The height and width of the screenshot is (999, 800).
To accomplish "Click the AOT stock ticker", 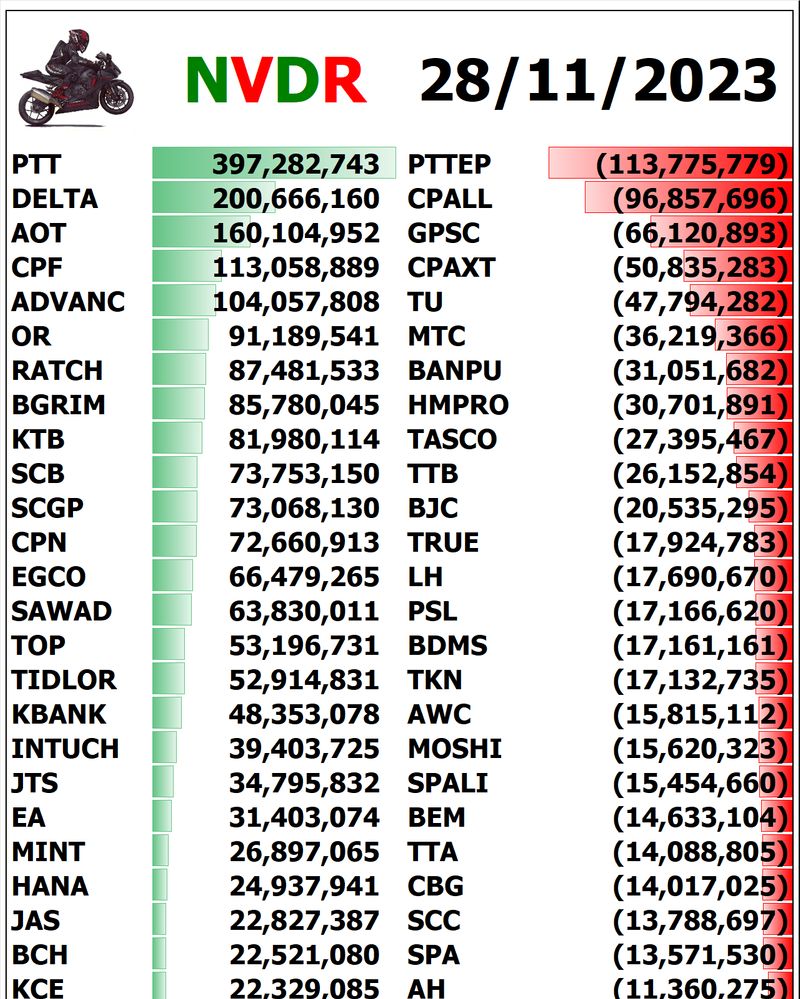I will click(x=39, y=233).
